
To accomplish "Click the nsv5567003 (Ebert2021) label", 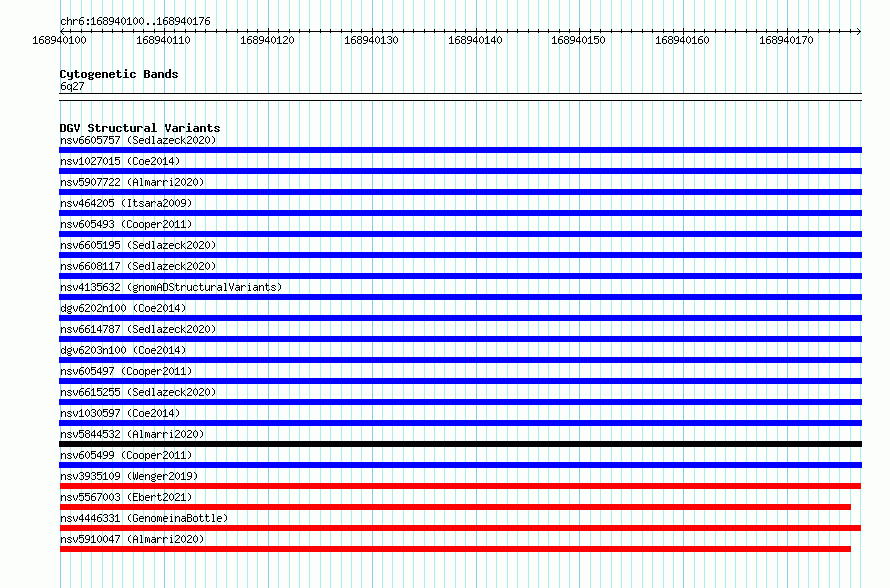I will [126, 497].
